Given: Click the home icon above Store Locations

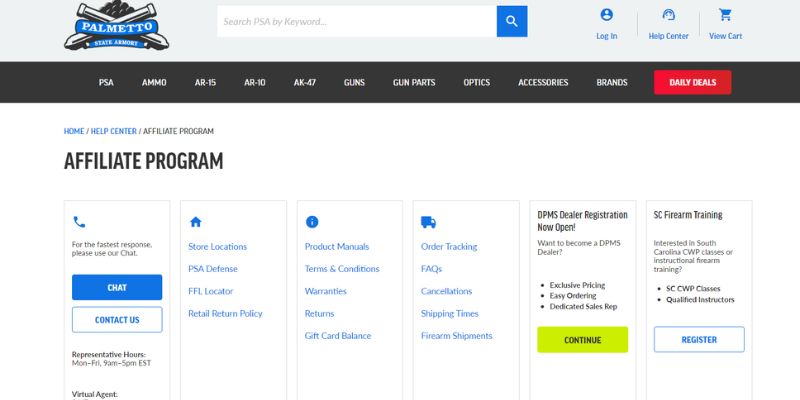Looking at the screenshot, I should pos(195,222).
